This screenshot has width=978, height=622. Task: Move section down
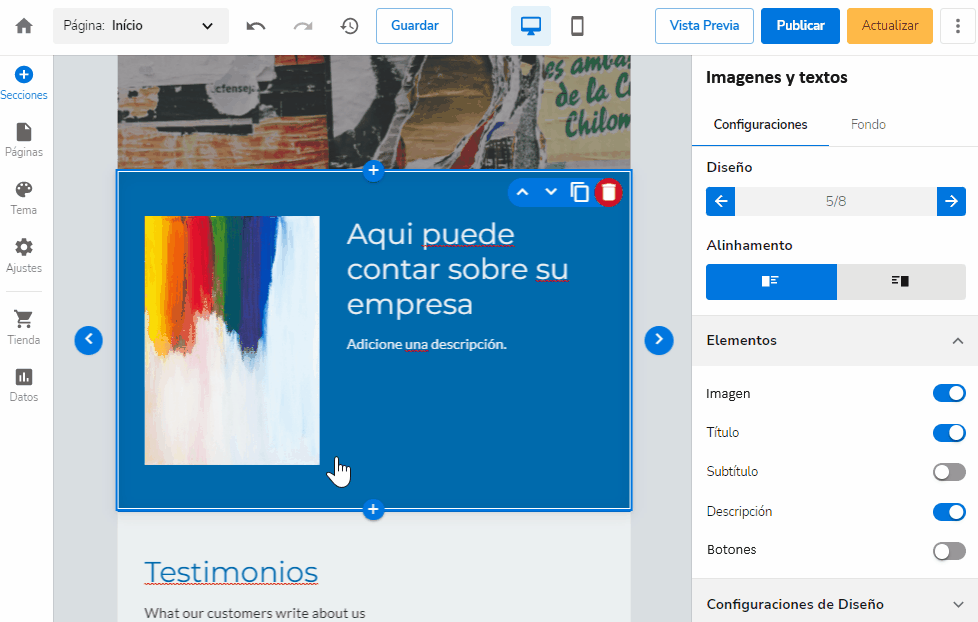click(x=551, y=192)
